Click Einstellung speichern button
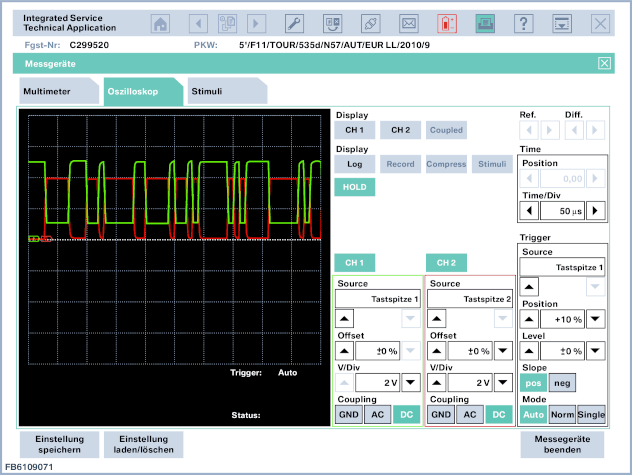This screenshot has height=475, width=632. click(59, 444)
